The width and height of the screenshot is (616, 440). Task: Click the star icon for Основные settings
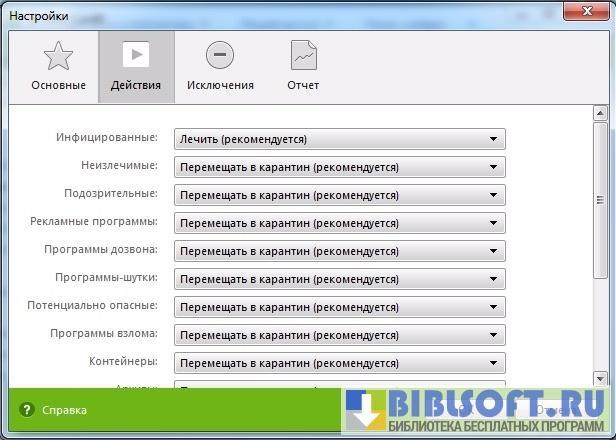pyautogui.click(x=58, y=55)
